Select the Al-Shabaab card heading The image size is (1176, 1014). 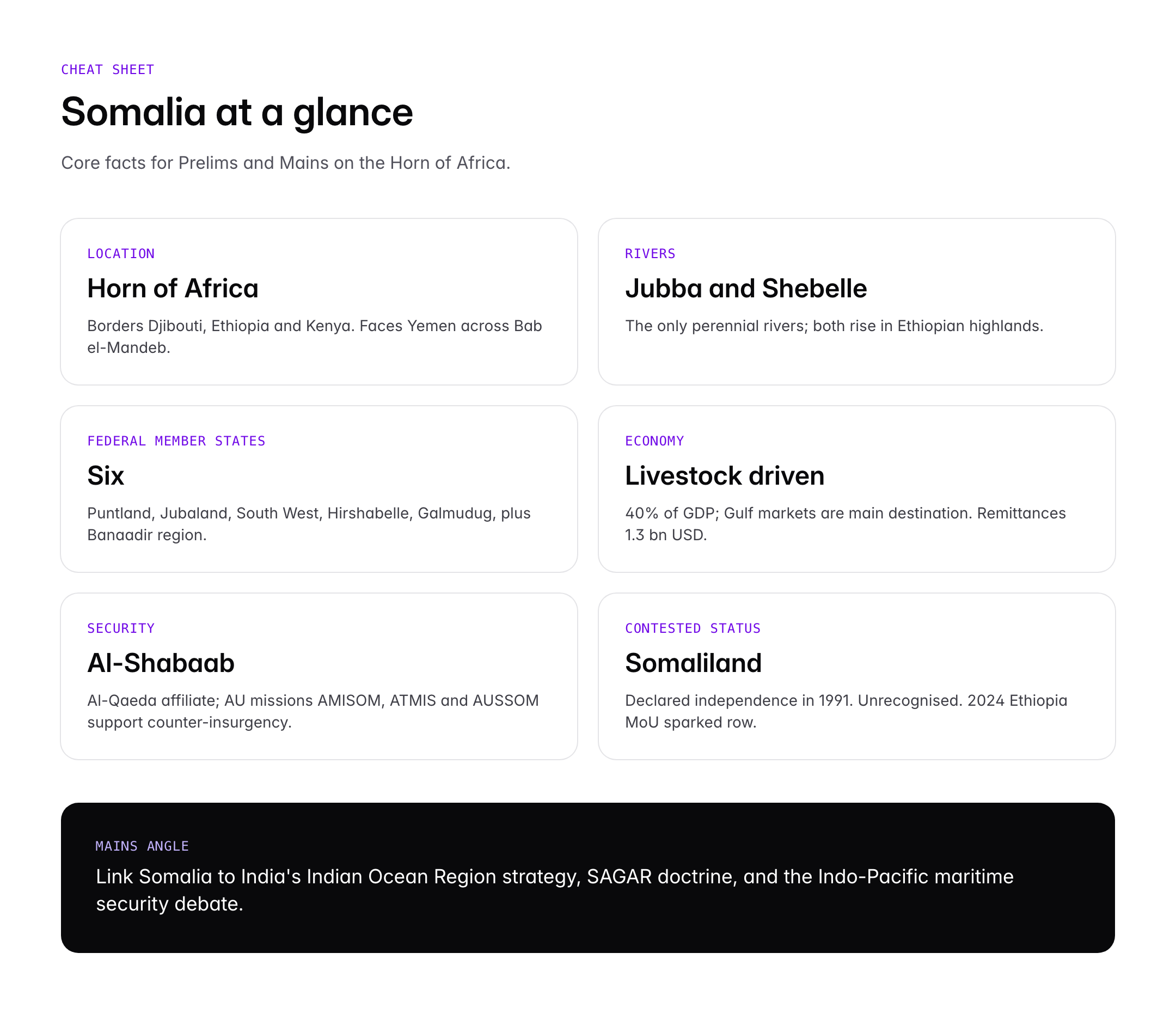[161, 663]
